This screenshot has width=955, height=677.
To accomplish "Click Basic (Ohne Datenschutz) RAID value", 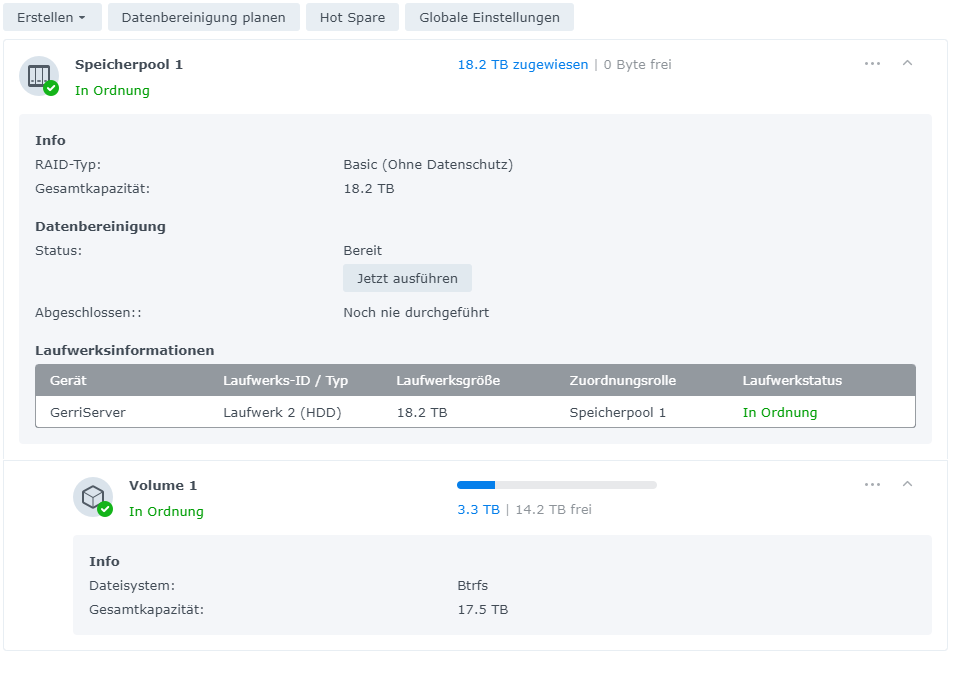I will click(x=428, y=164).
